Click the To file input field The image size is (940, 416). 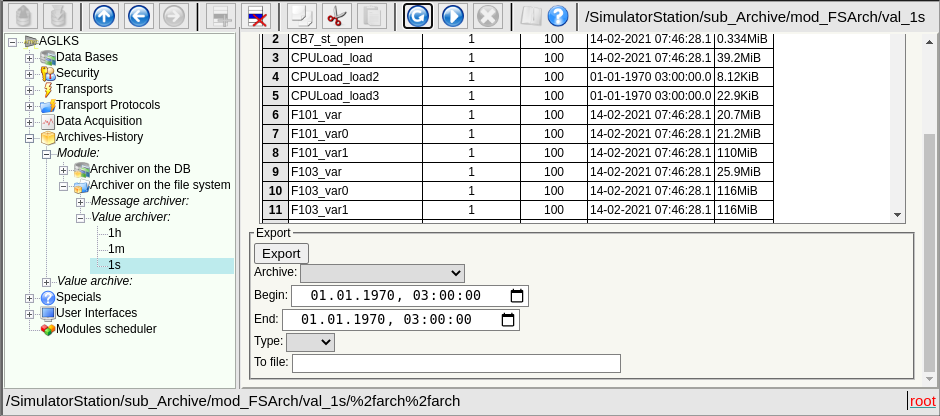coord(456,363)
